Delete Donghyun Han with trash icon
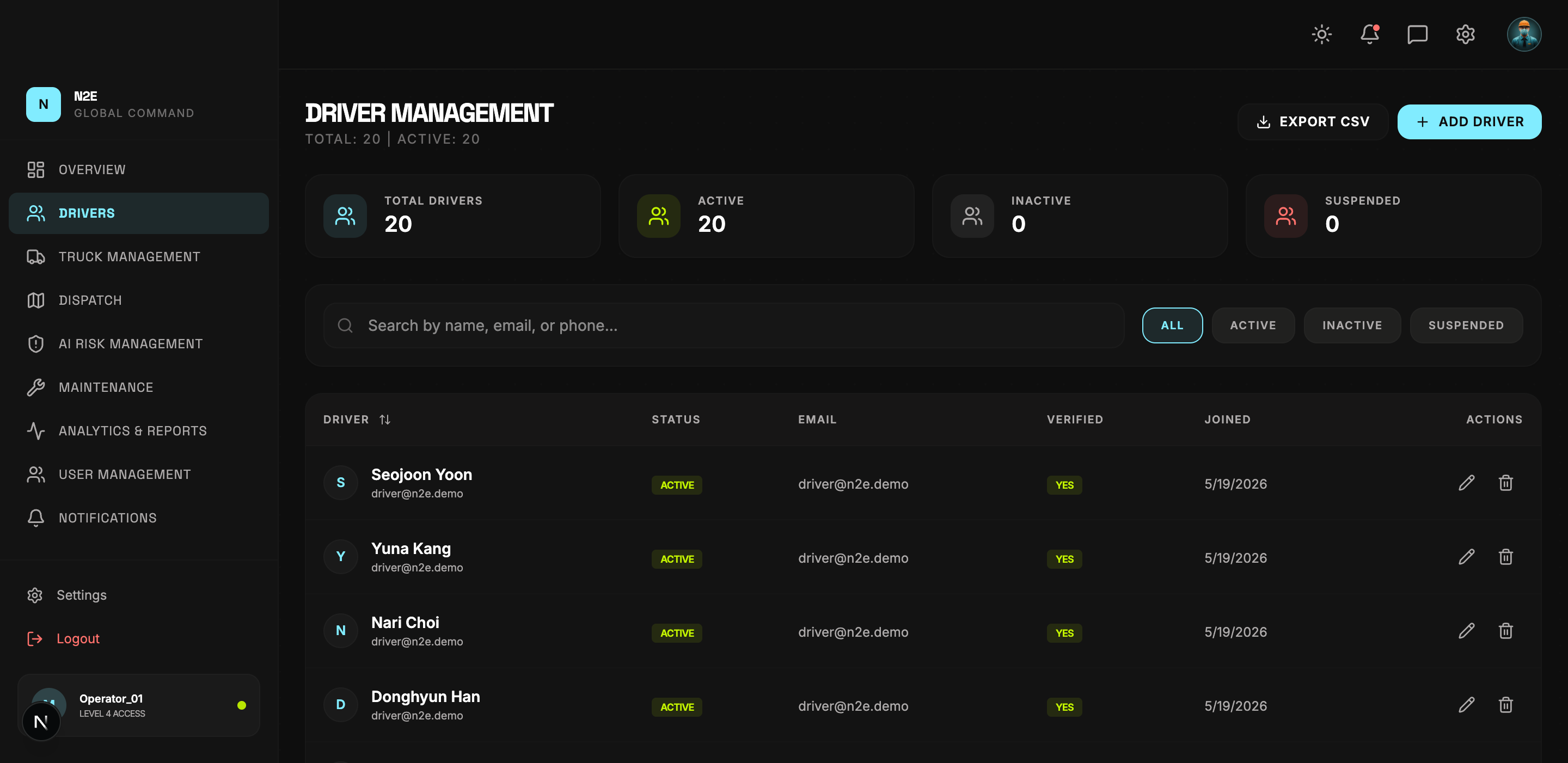 tap(1505, 705)
